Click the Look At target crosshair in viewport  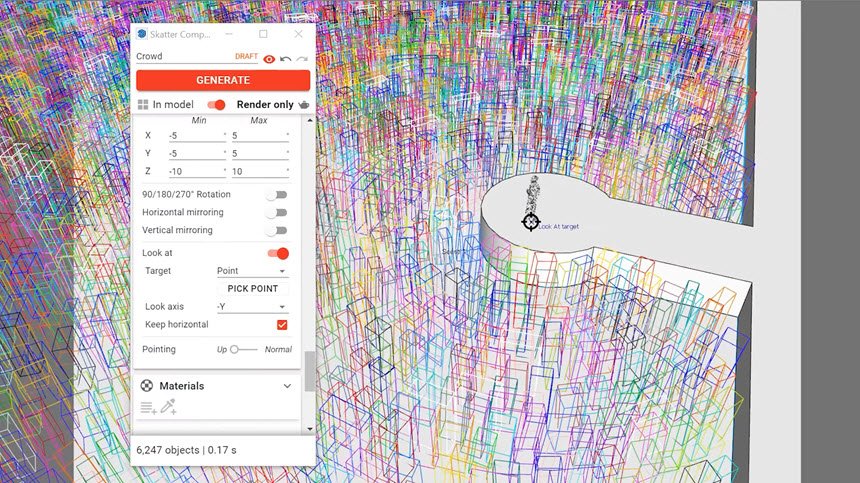531,221
